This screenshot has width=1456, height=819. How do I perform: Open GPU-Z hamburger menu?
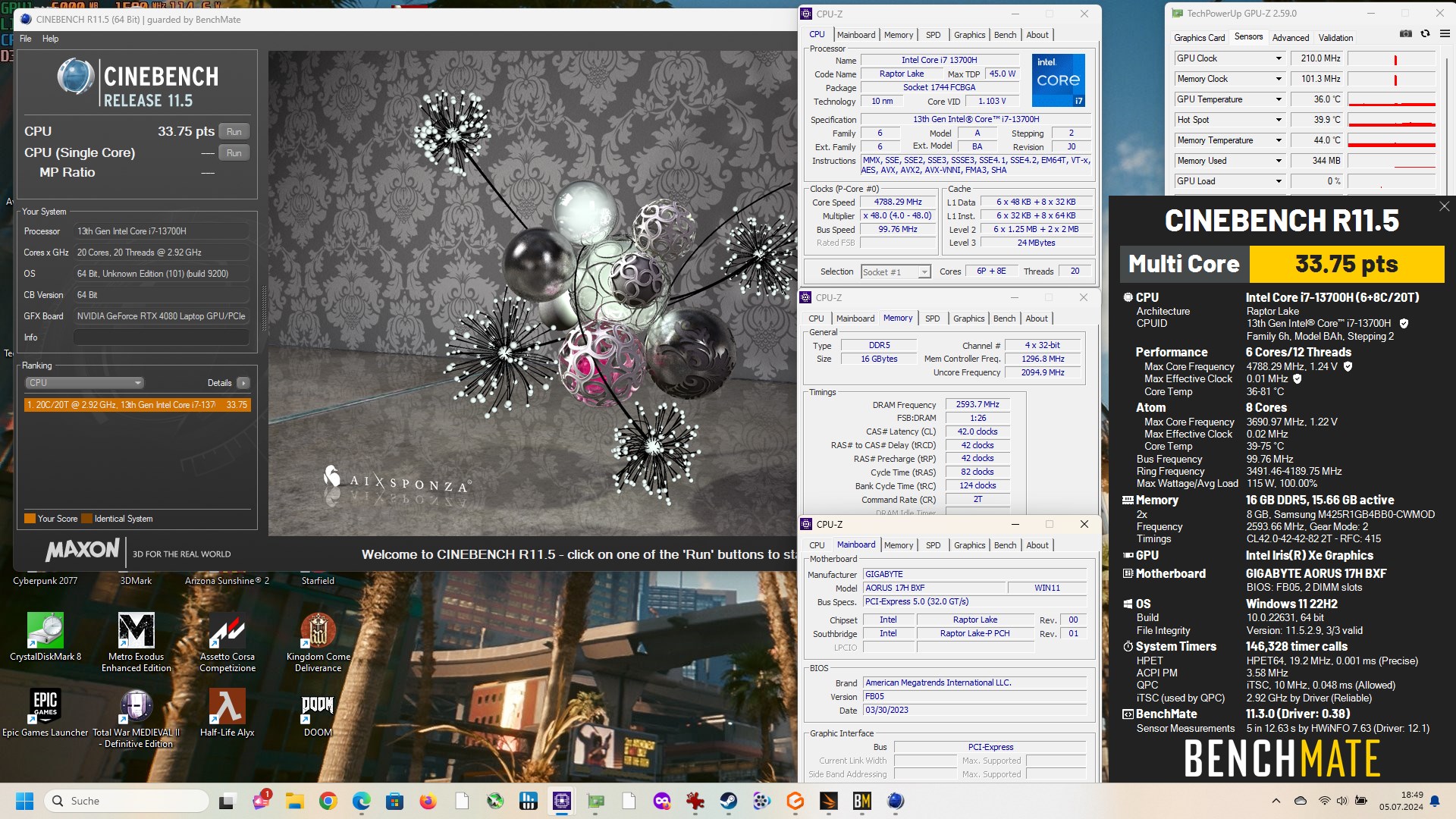pos(1445,34)
